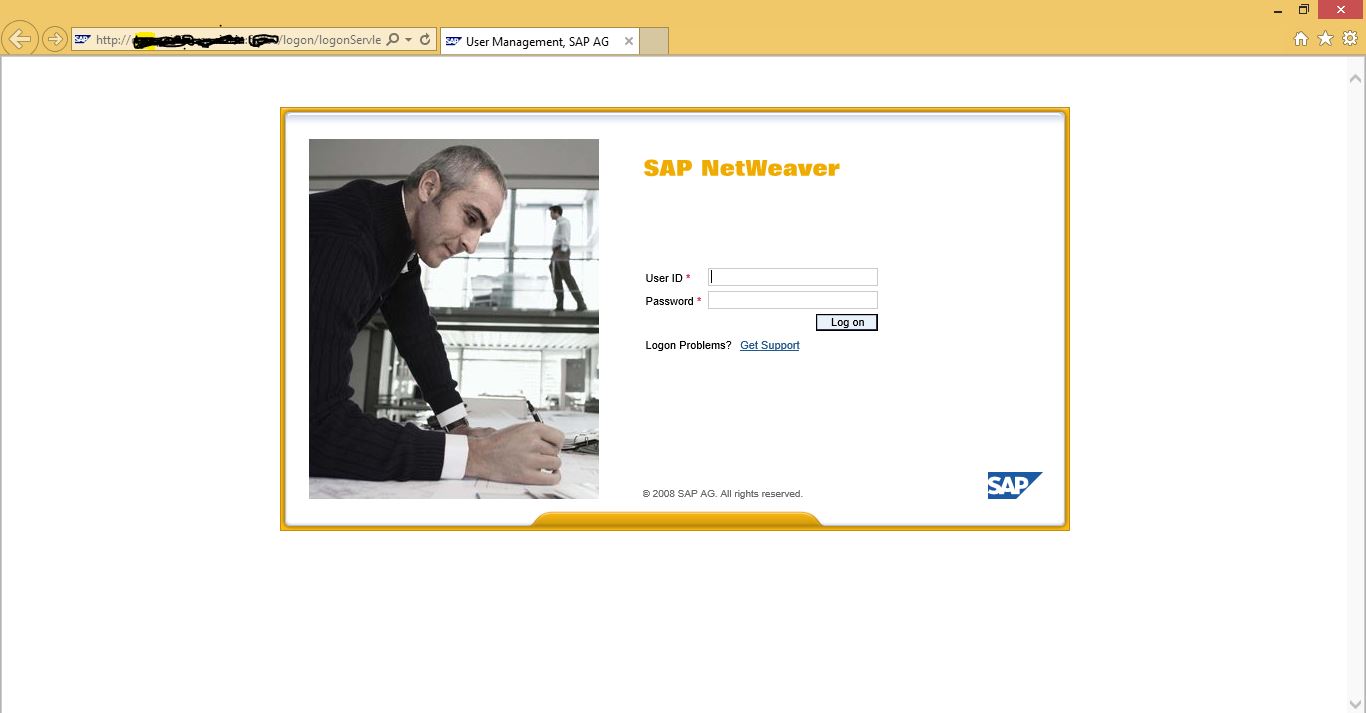The width and height of the screenshot is (1366, 713).
Task: Click the SAP icon on the browser tab
Action: (452, 42)
